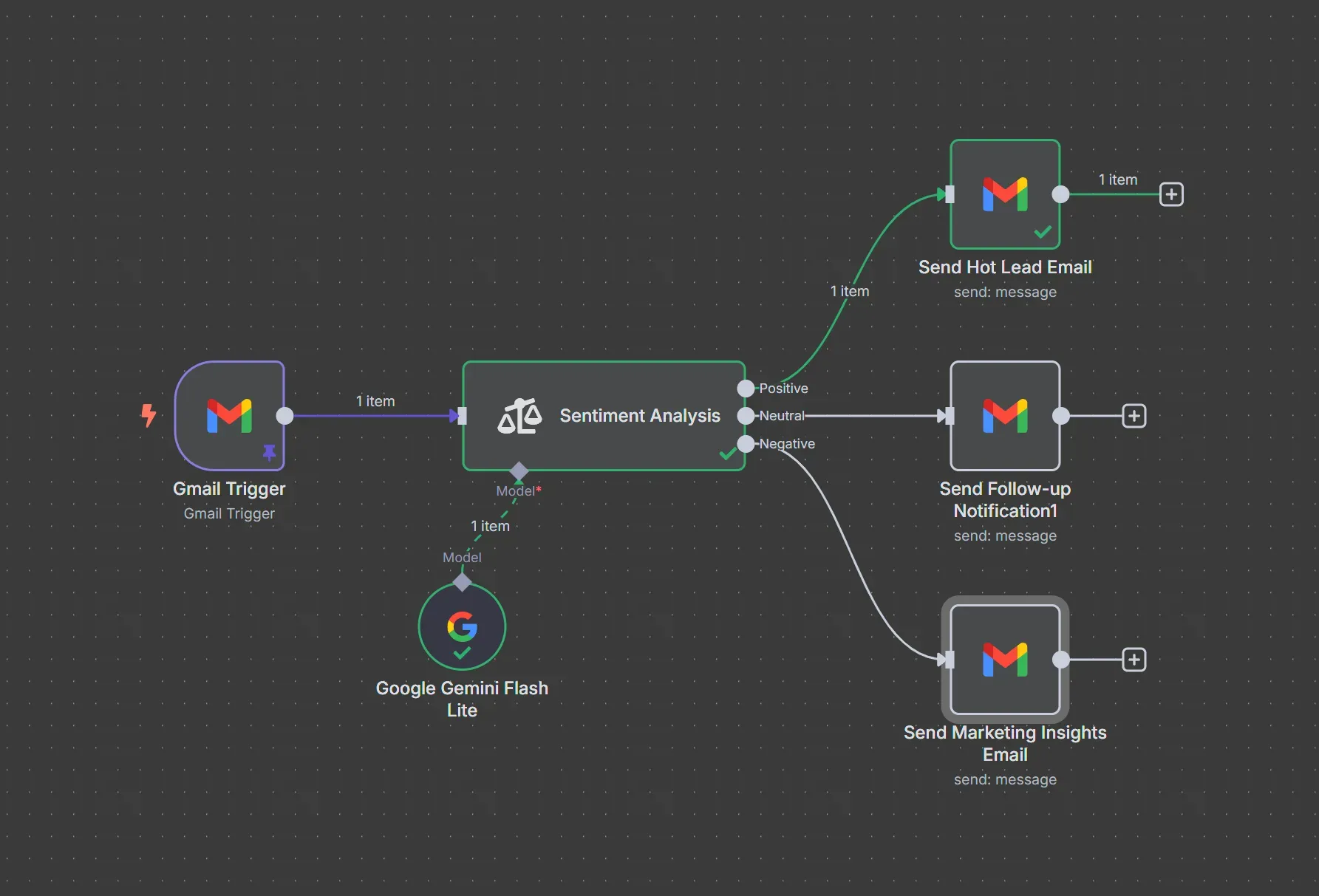Click the checkmark on Send Hot Lead Email
This screenshot has height=896, width=1319.
click(1042, 231)
